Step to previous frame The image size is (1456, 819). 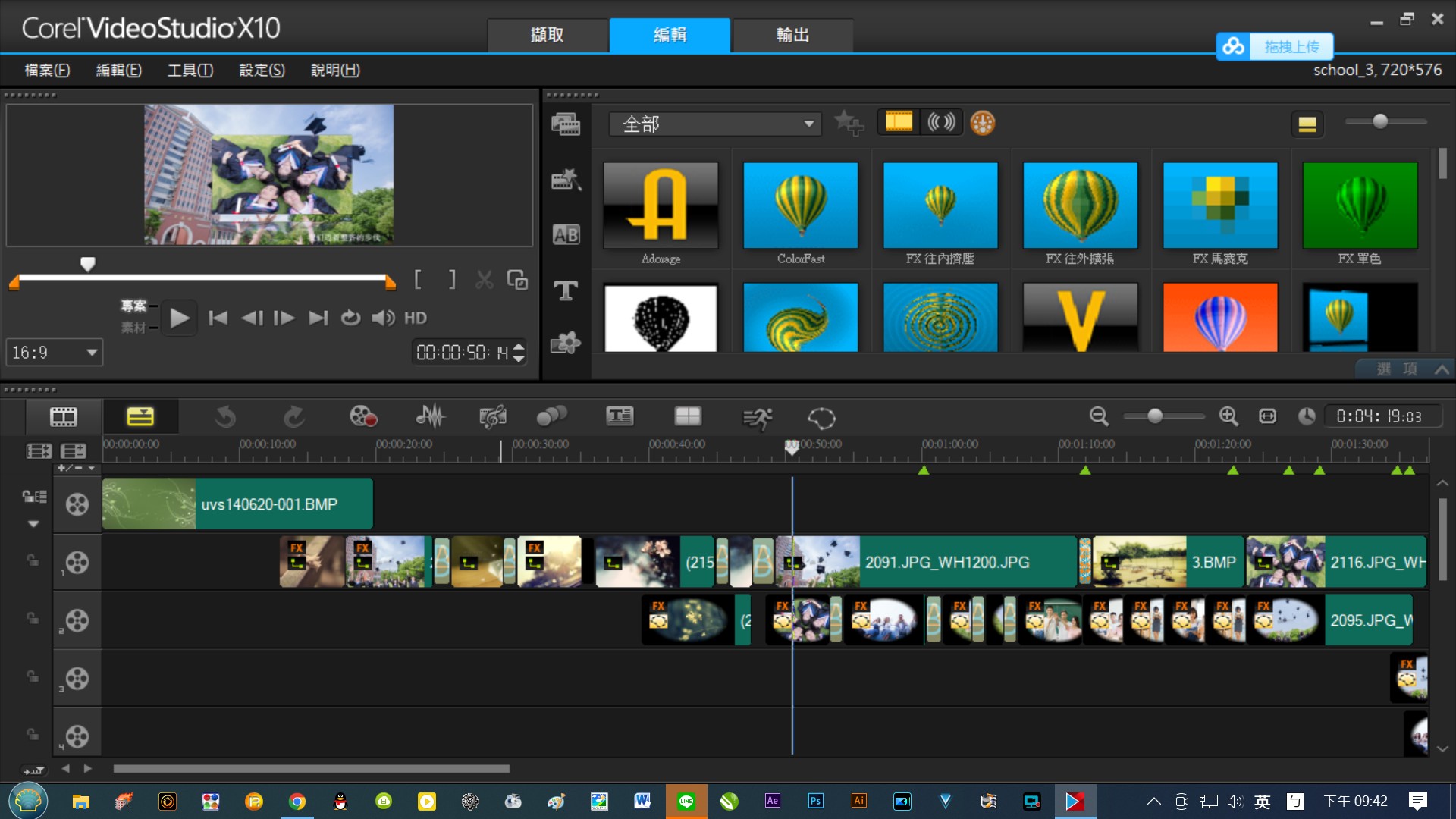pos(252,318)
